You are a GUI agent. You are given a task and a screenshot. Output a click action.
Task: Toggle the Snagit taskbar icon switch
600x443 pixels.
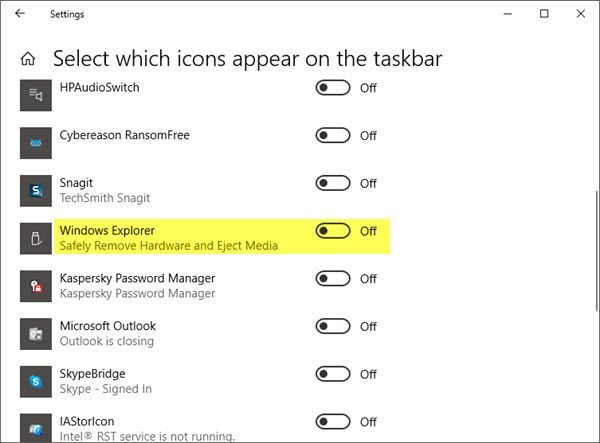click(333, 183)
